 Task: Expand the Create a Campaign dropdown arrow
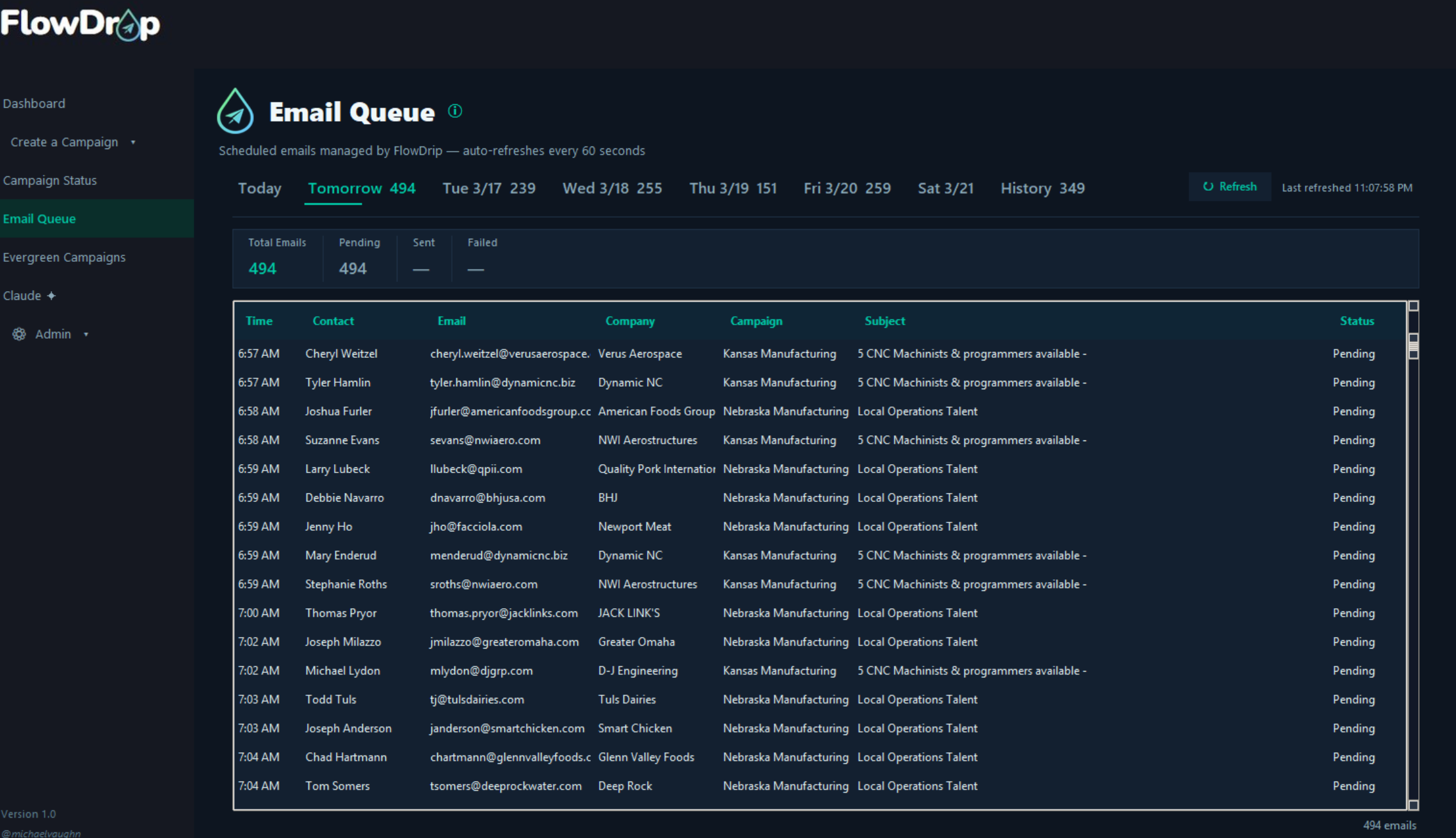tap(133, 142)
